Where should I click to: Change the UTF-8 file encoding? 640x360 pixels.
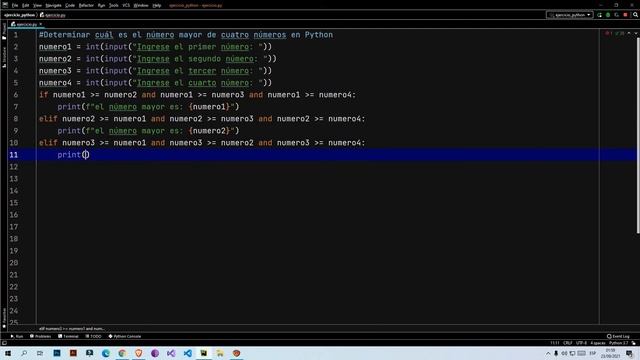(581, 343)
